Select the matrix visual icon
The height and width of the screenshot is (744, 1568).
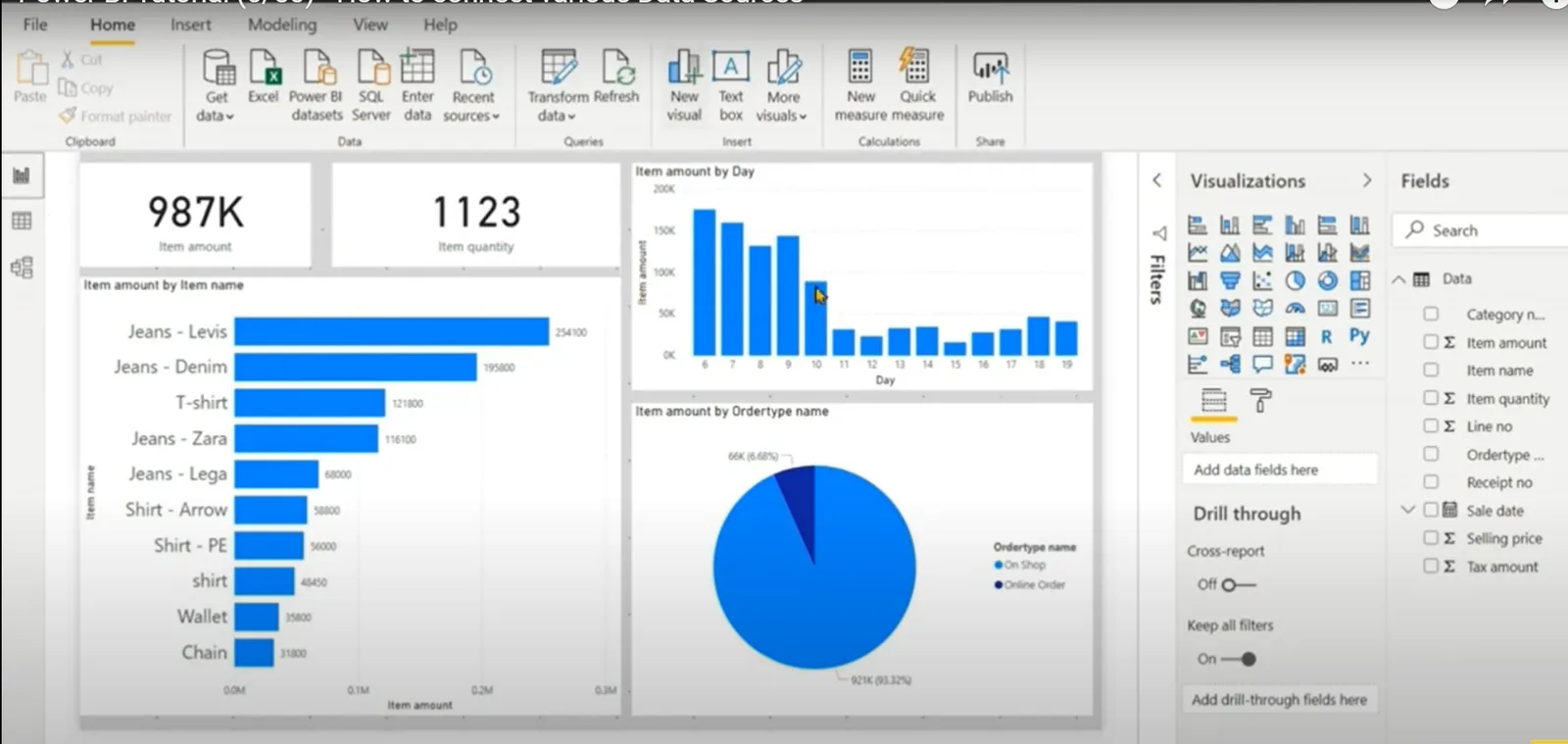[1295, 336]
